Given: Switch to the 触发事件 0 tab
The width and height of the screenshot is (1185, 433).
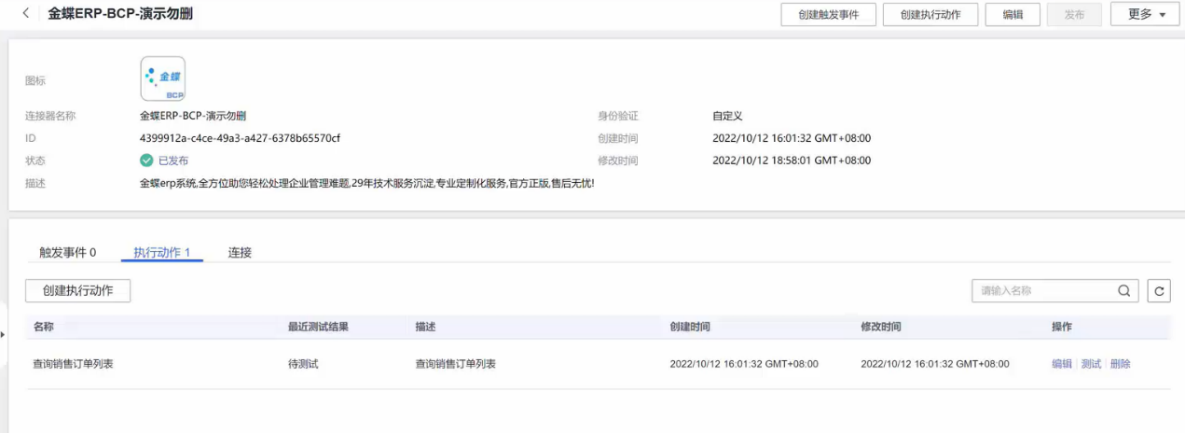Looking at the screenshot, I should (x=68, y=252).
